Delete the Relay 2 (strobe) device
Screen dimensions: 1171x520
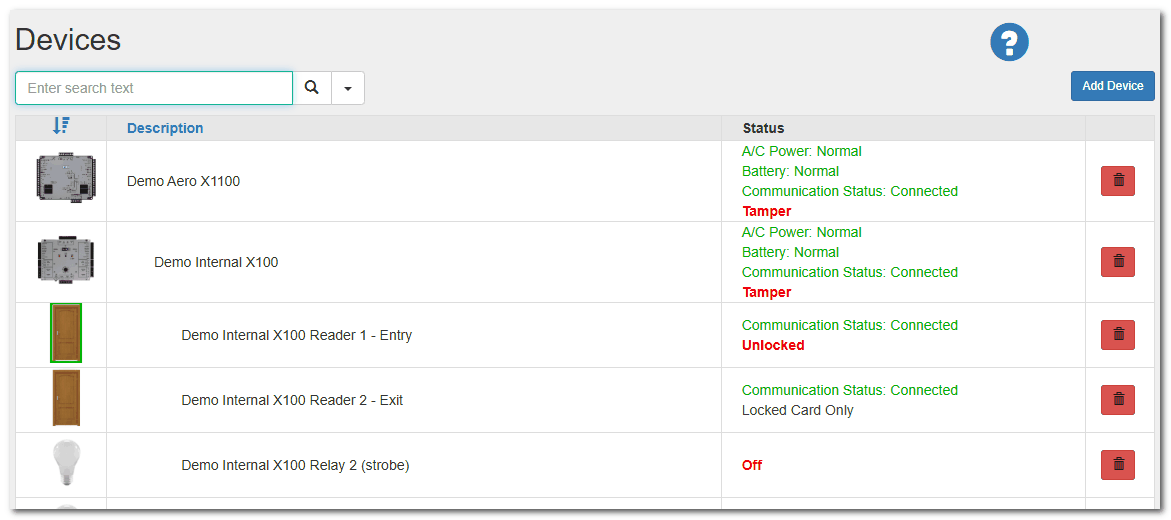tap(1118, 465)
